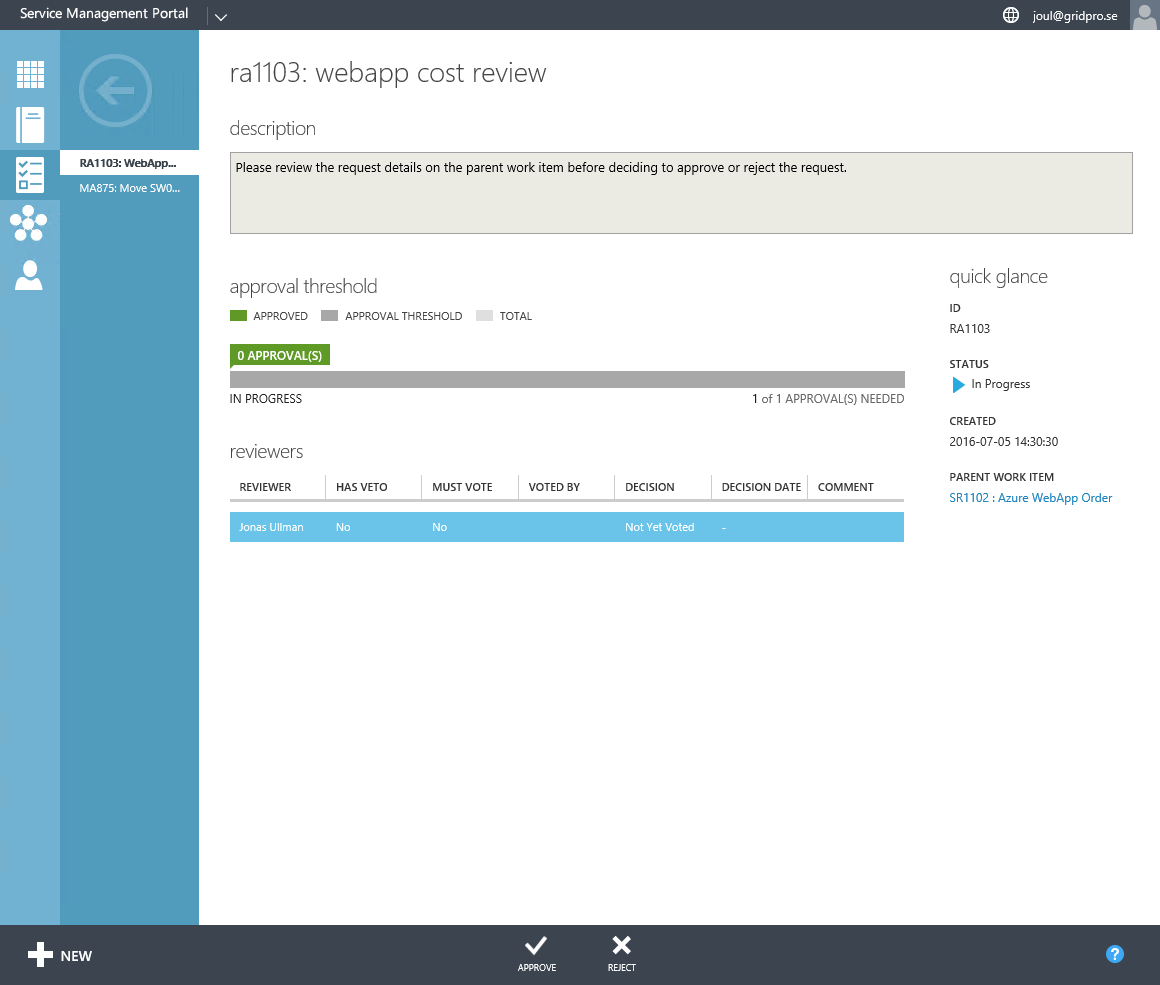Select the checklist activities sidebar icon

click(x=30, y=175)
